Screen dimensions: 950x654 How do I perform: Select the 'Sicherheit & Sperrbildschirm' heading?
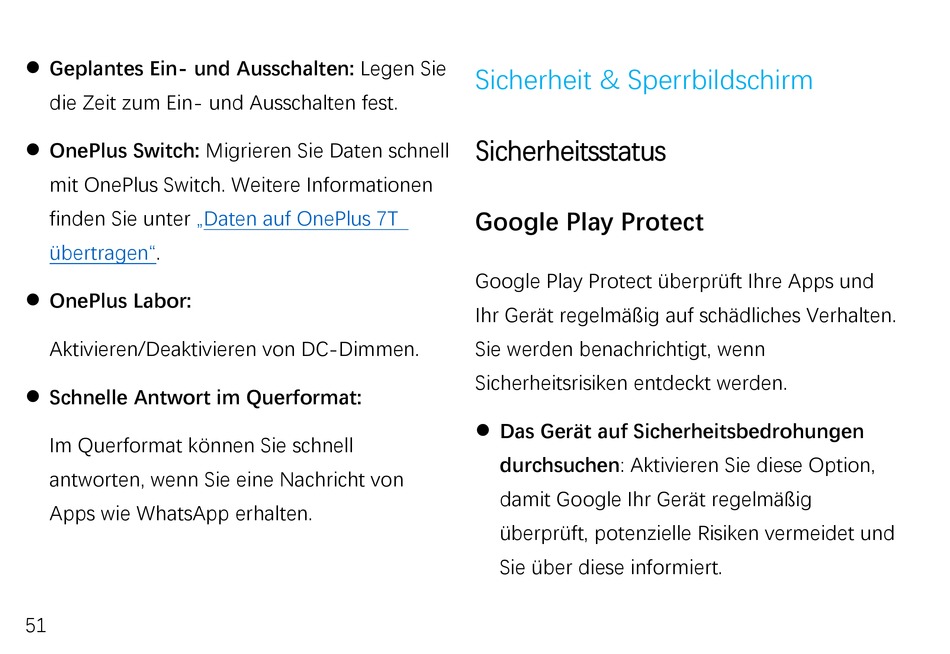[643, 80]
